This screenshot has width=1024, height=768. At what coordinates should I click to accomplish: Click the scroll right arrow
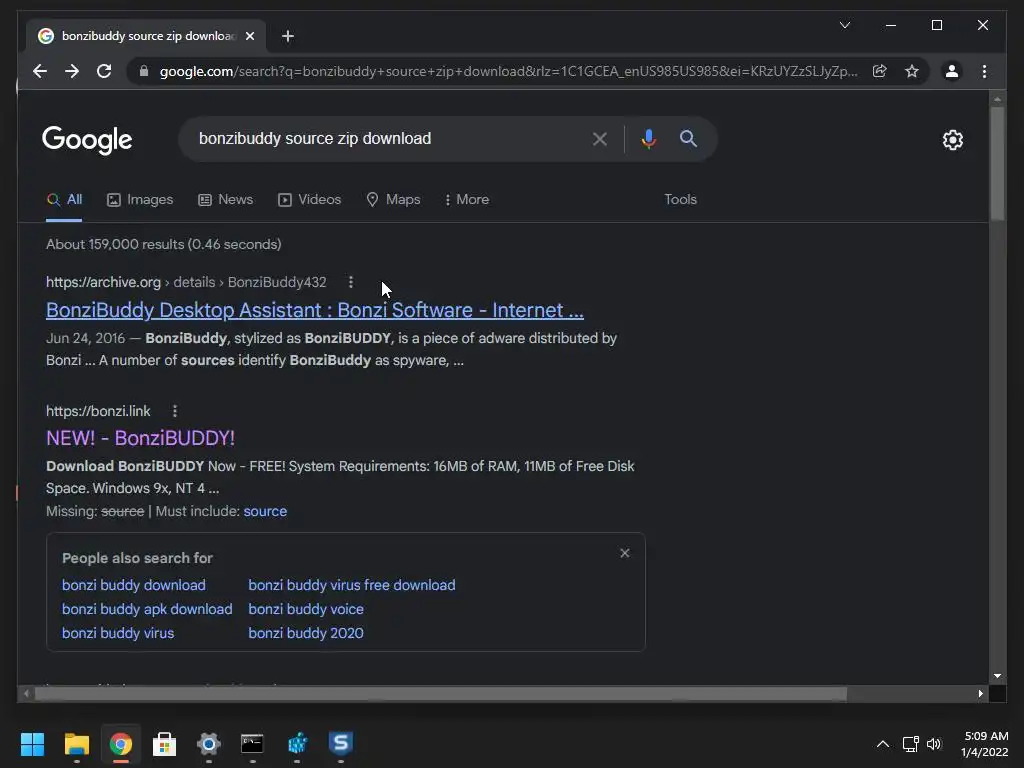981,694
